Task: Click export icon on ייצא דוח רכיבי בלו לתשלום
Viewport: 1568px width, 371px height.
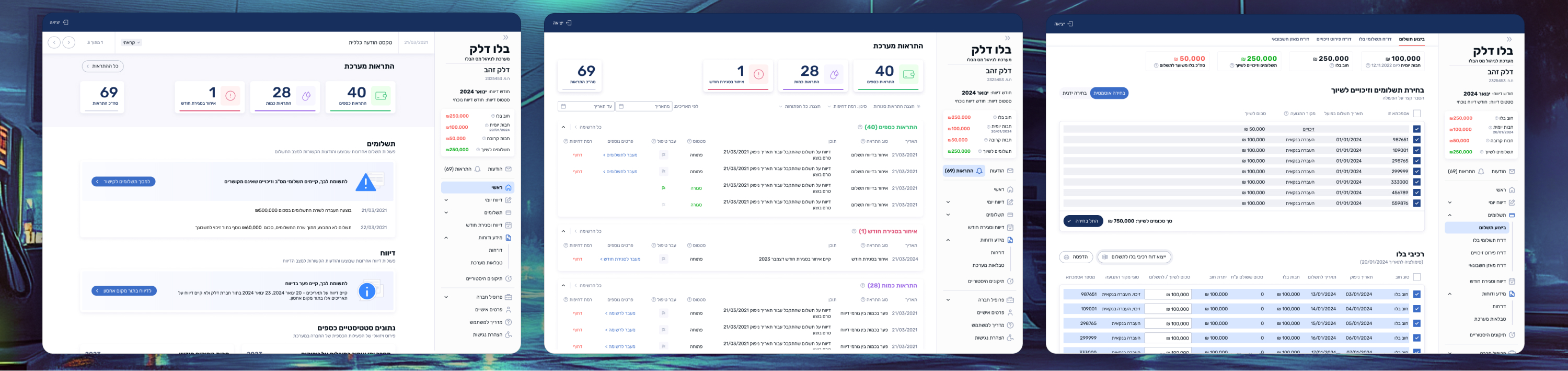Action: (1105, 257)
